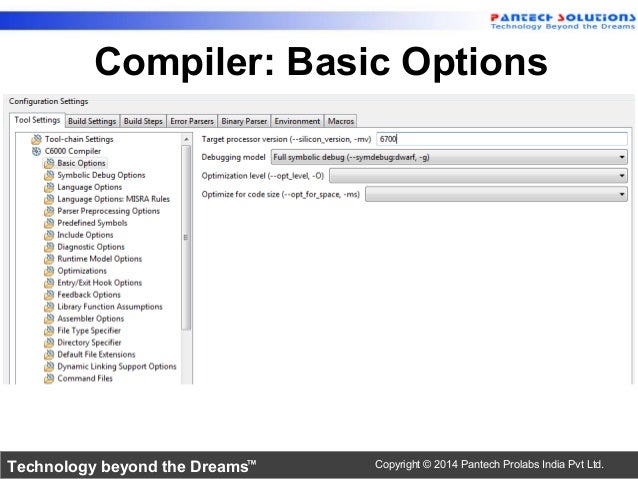Select the Predefined Symbols tree item
638x479 pixels.
(x=92, y=223)
